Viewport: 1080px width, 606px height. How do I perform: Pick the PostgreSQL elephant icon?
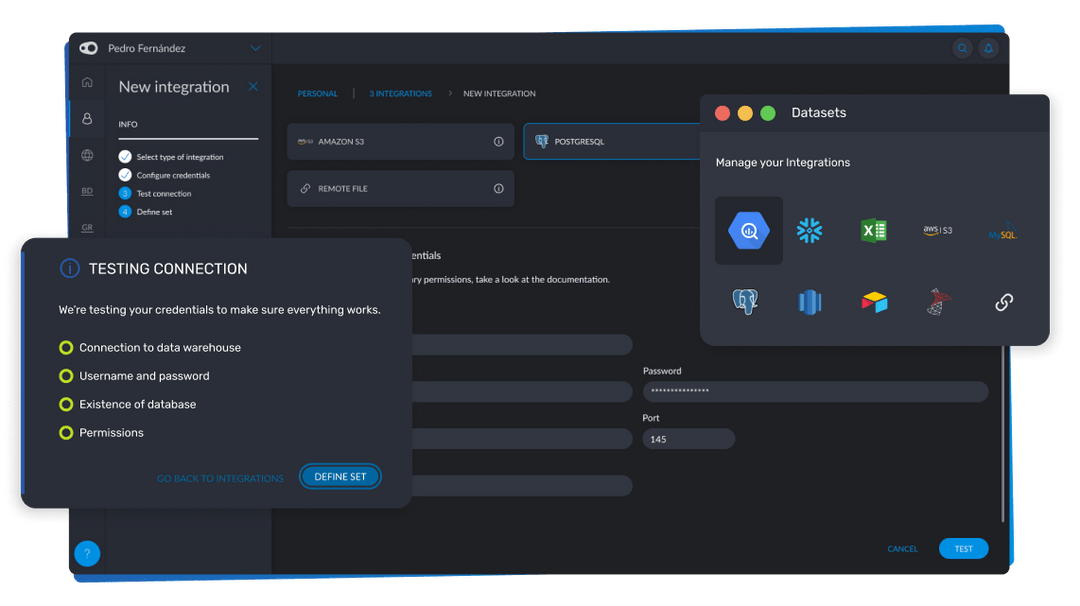(748, 300)
